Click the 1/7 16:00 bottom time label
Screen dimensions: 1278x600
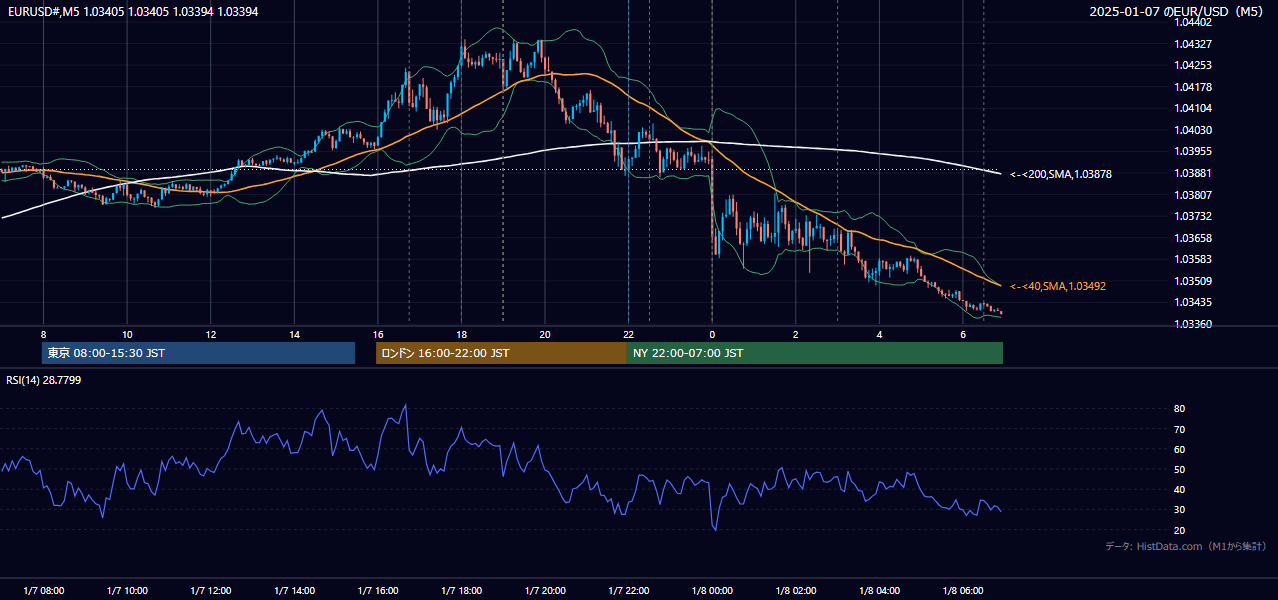[378, 591]
